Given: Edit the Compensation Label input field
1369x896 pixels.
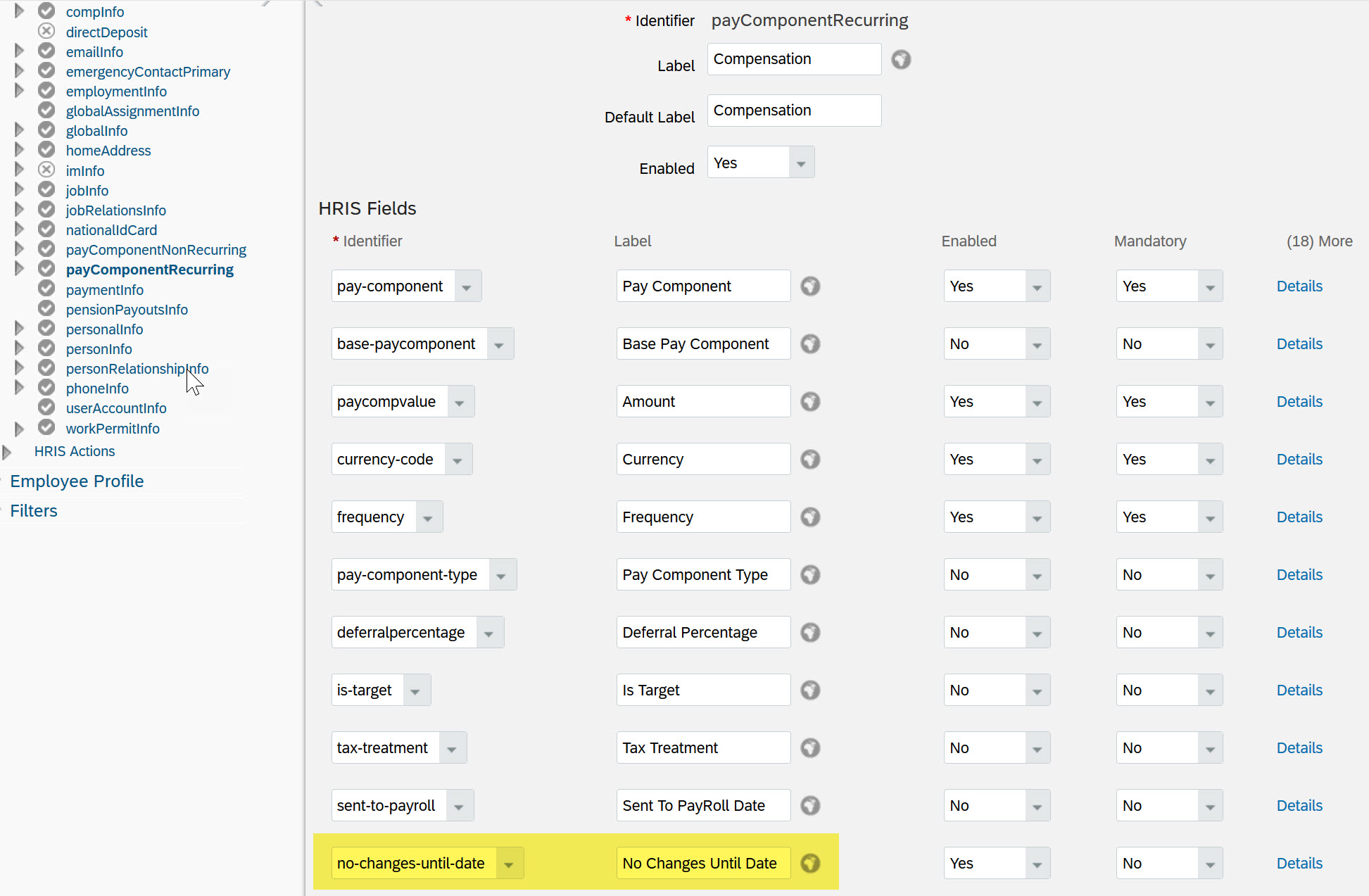Looking at the screenshot, I should (x=794, y=59).
